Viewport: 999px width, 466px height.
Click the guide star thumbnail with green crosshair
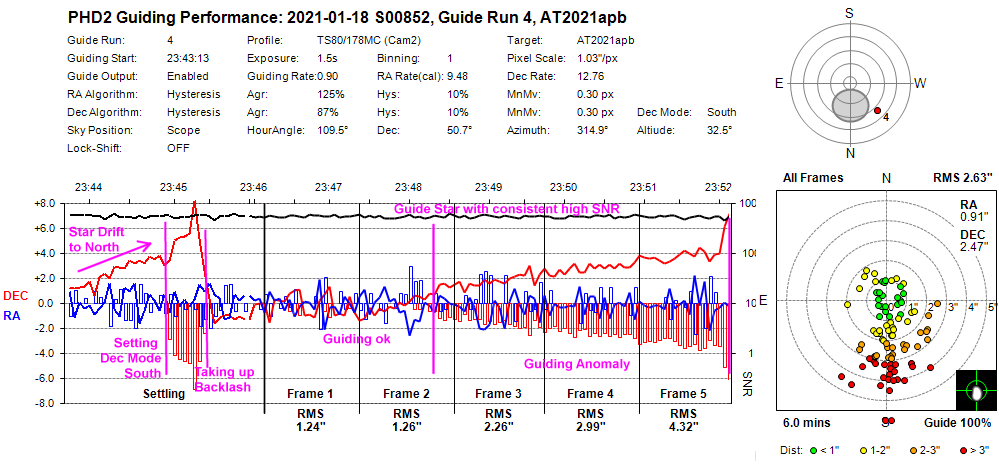[975, 389]
